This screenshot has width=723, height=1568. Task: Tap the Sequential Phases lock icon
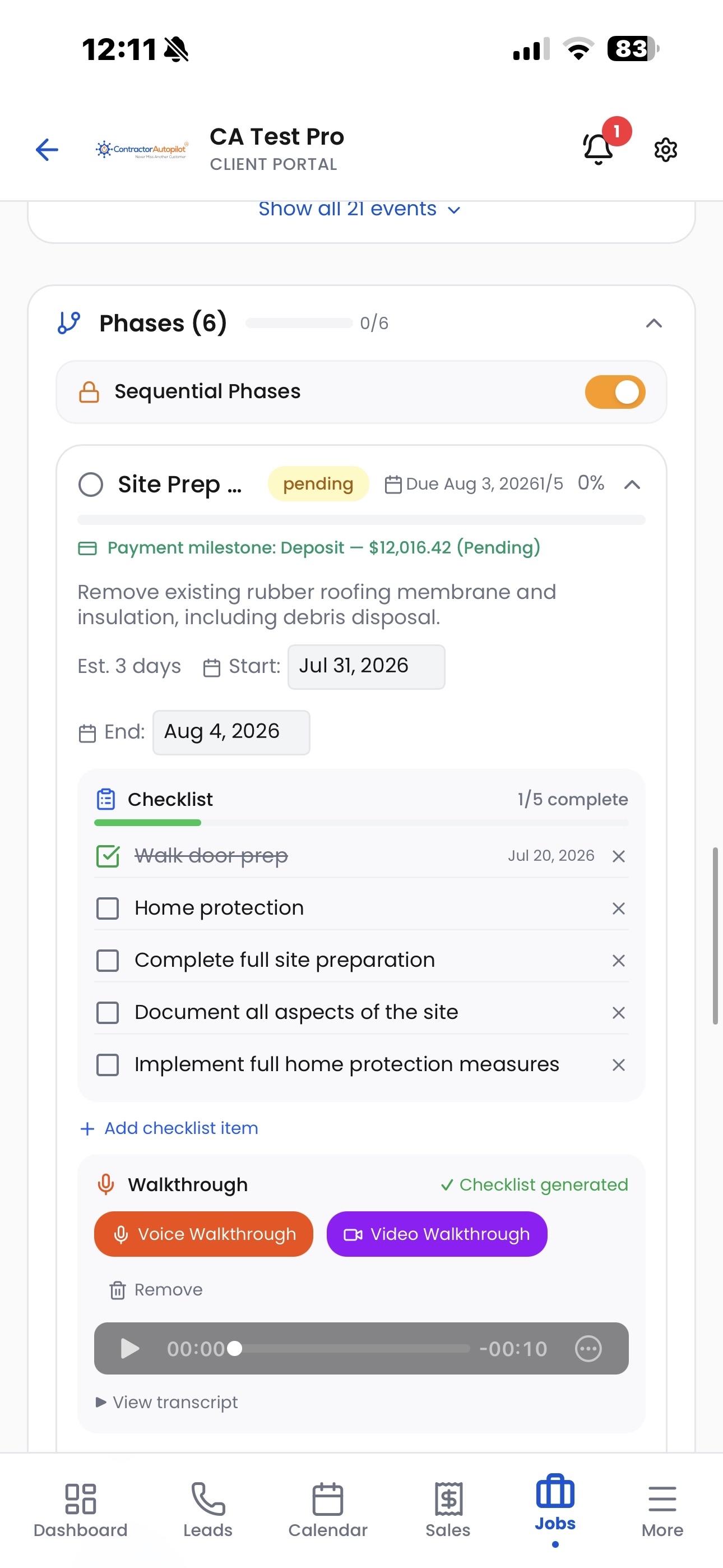tap(89, 391)
